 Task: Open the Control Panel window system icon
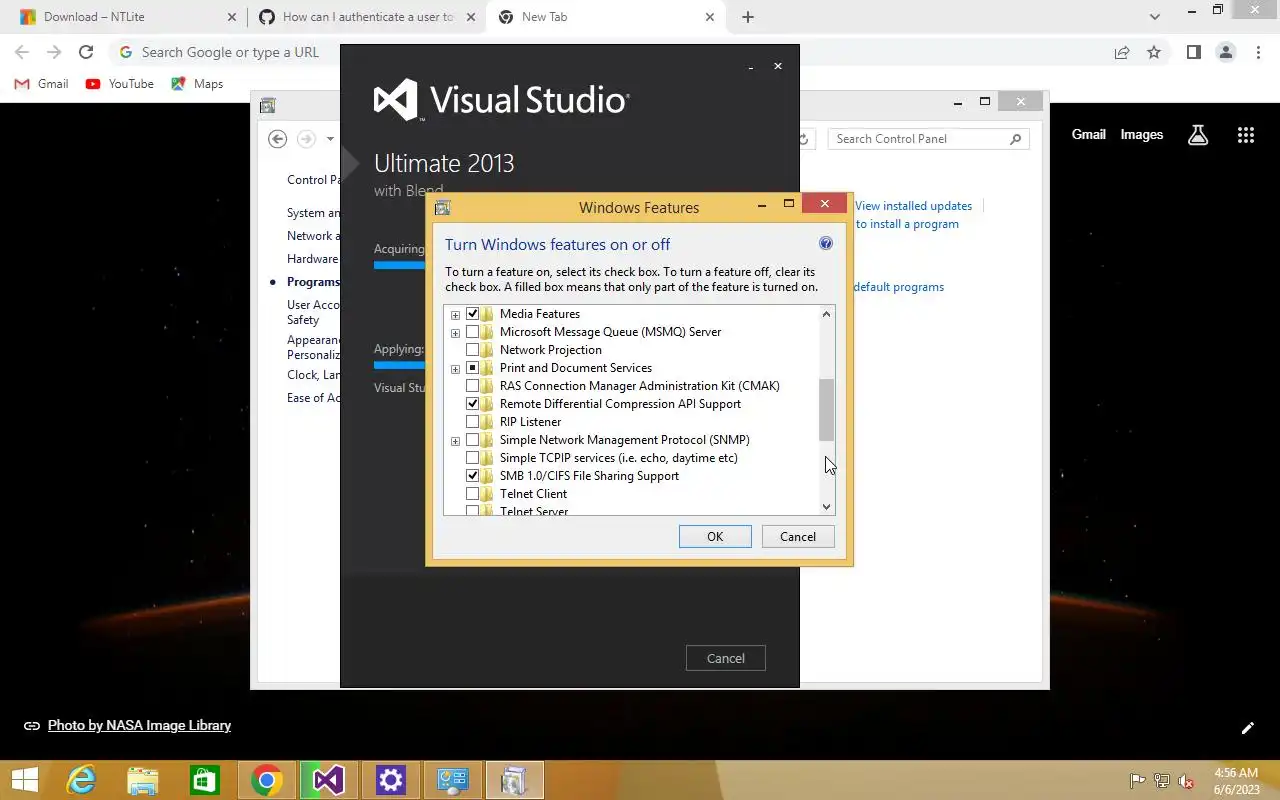coord(267,105)
